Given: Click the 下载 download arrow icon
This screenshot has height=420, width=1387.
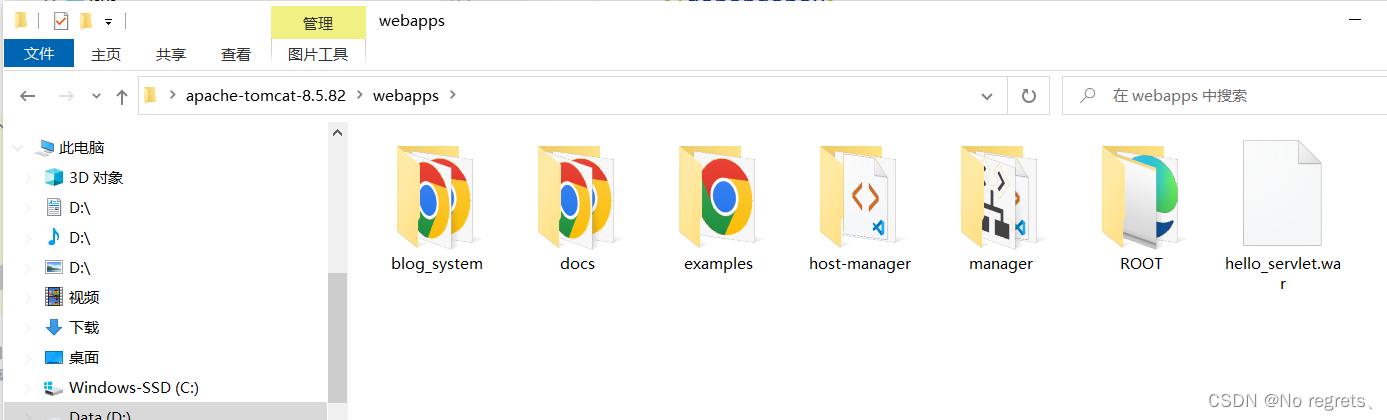Looking at the screenshot, I should click(x=54, y=327).
